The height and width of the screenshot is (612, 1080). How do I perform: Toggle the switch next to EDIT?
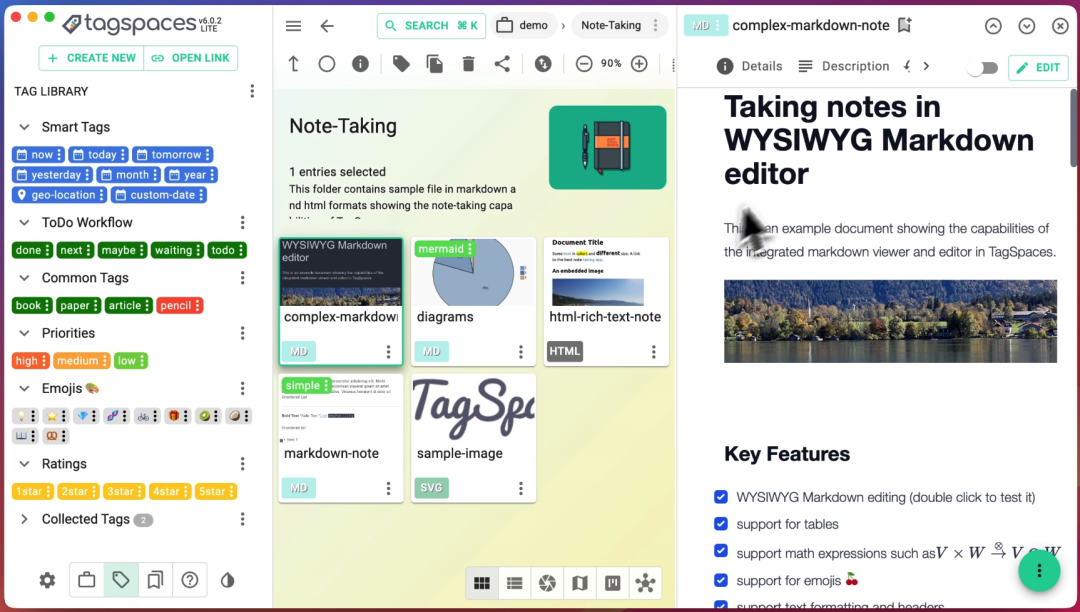[x=982, y=67]
